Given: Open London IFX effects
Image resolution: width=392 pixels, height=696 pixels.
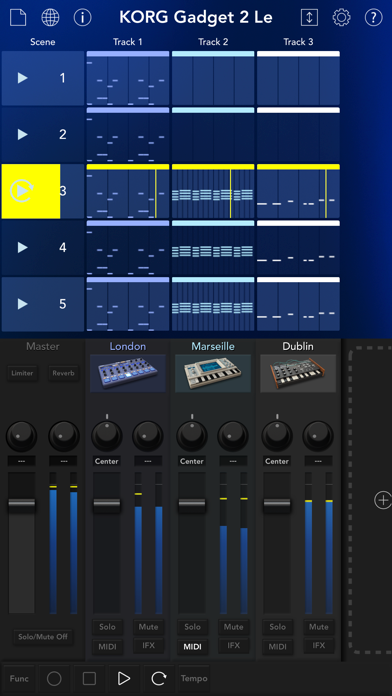Looking at the screenshot, I should tap(148, 645).
